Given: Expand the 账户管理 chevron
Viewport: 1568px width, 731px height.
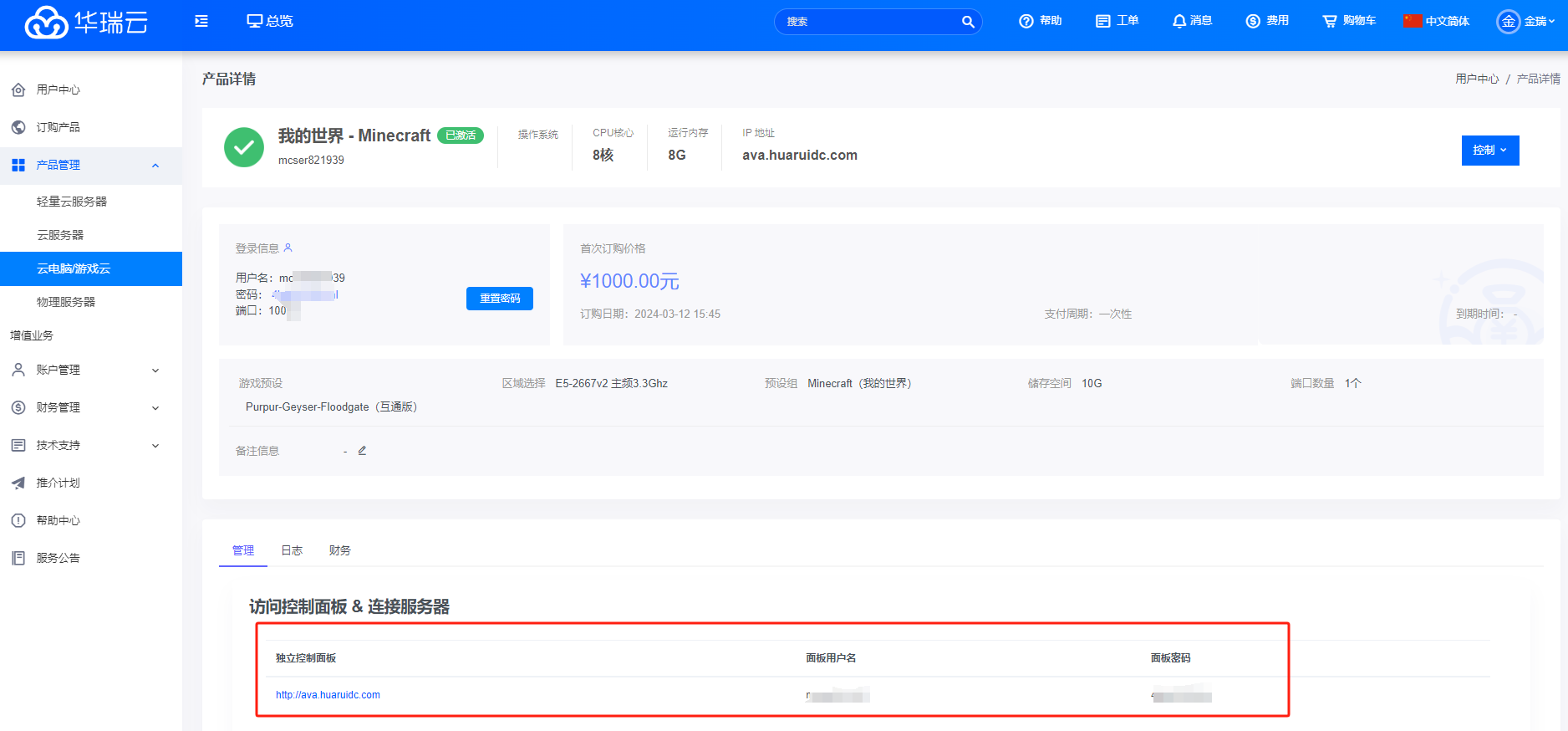Looking at the screenshot, I should tap(155, 371).
